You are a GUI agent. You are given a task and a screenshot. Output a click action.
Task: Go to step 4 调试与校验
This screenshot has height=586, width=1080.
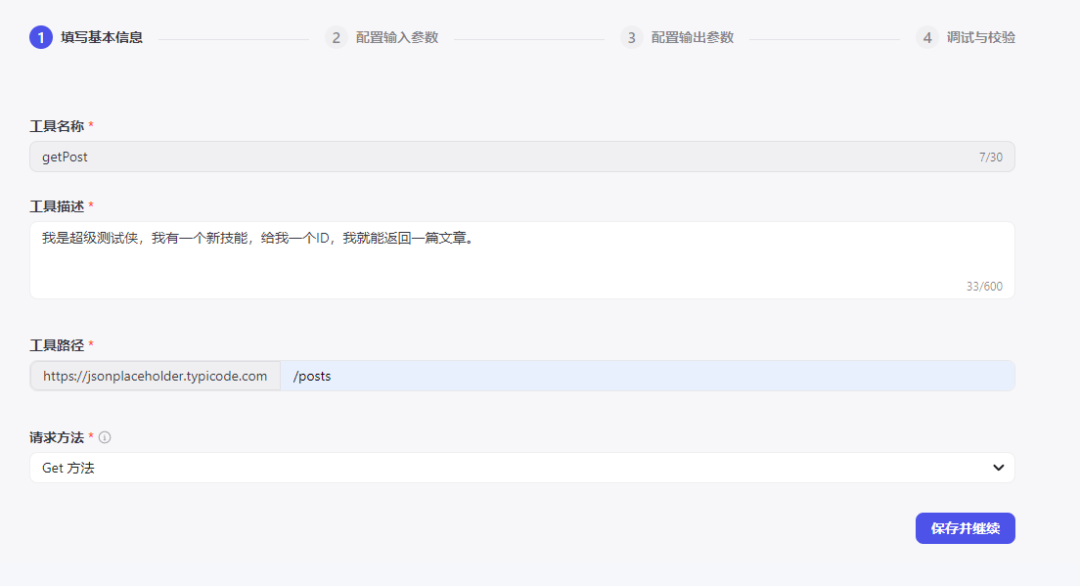[x=966, y=37]
